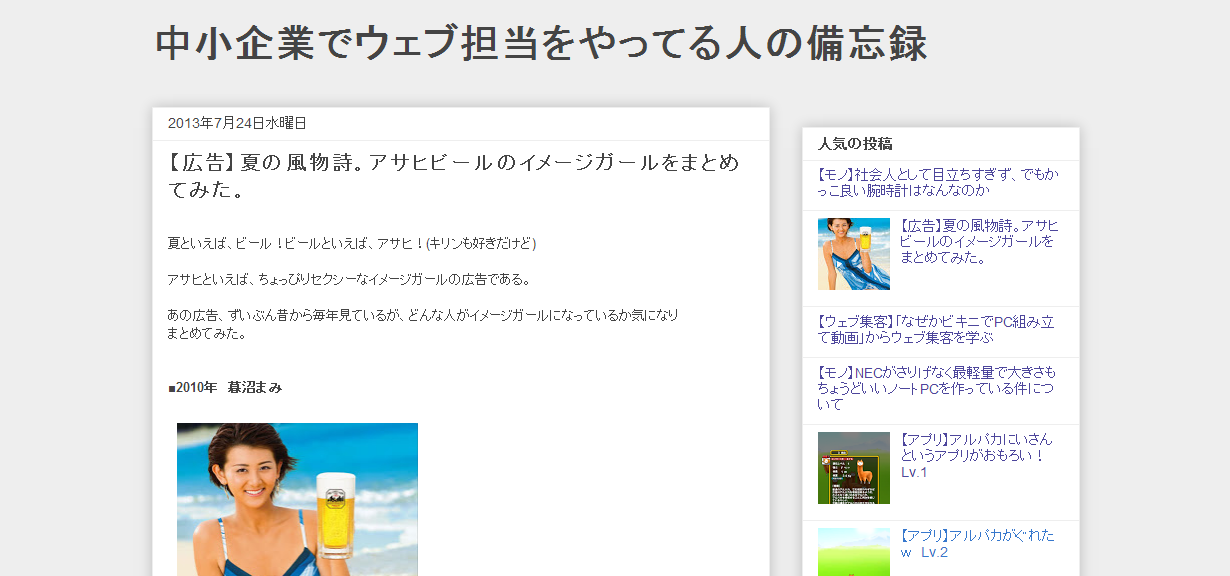The image size is (1230, 576).
Task: Click the green アルパカ Lv.2 thumbnail
Action: click(853, 552)
